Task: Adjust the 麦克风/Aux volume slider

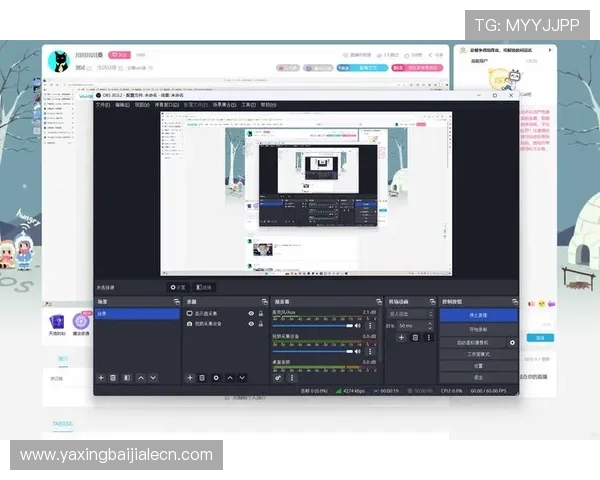Action: coord(313,326)
